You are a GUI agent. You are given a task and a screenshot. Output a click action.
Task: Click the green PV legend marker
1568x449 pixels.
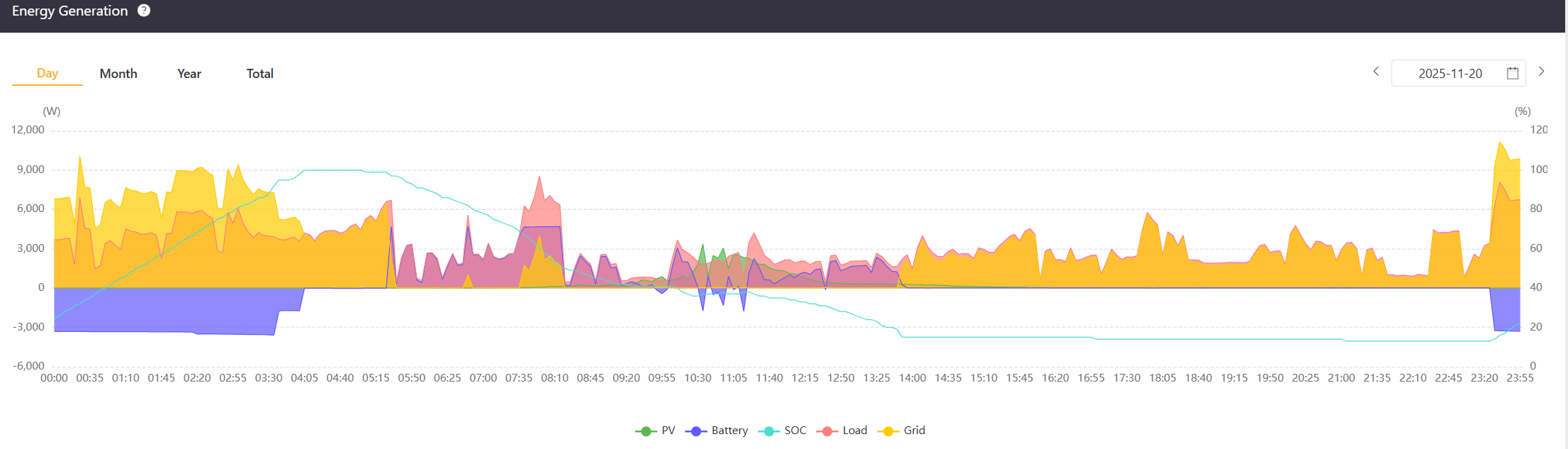(645, 431)
